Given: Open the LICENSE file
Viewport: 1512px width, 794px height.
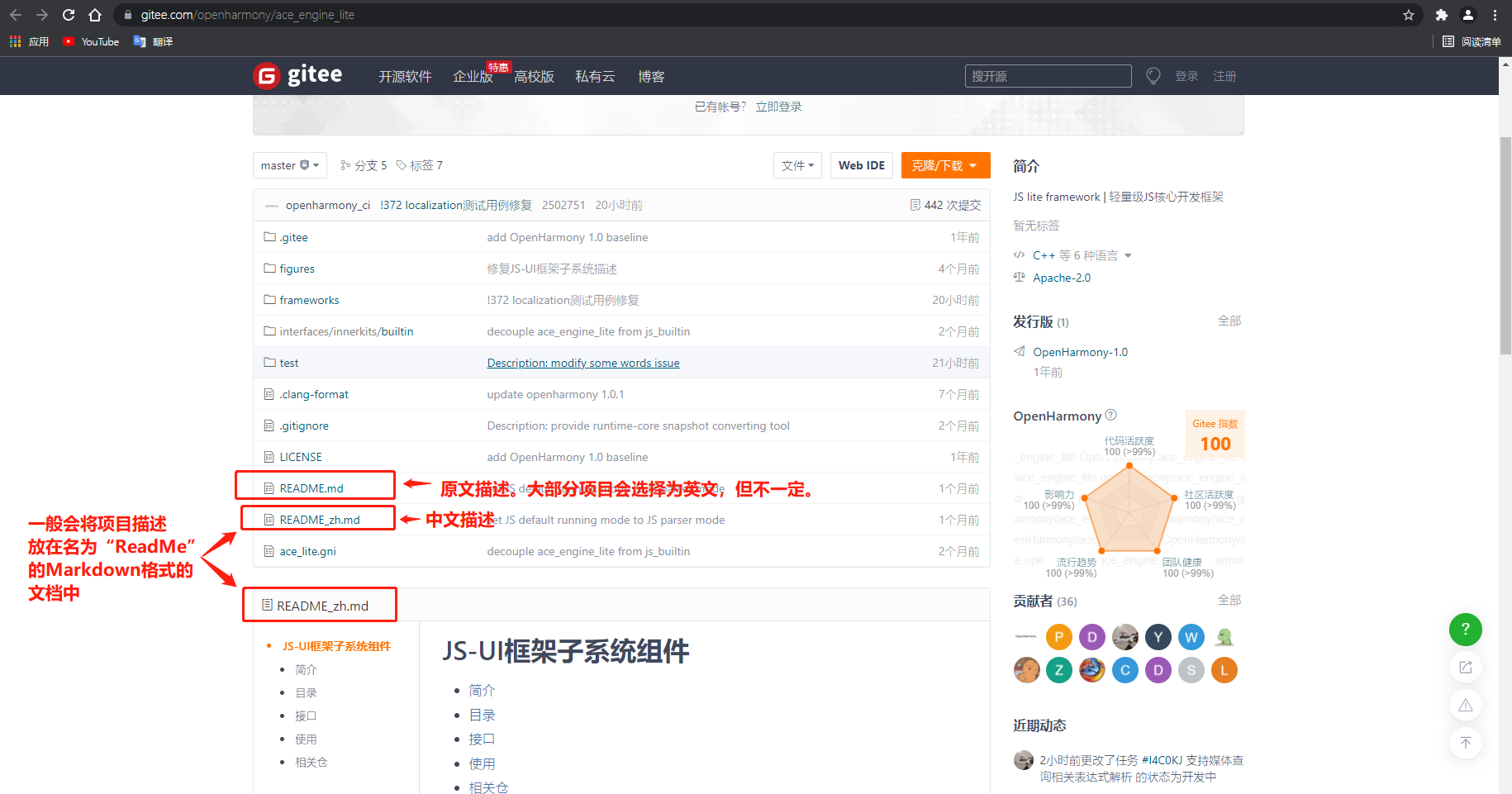Looking at the screenshot, I should pos(301,457).
